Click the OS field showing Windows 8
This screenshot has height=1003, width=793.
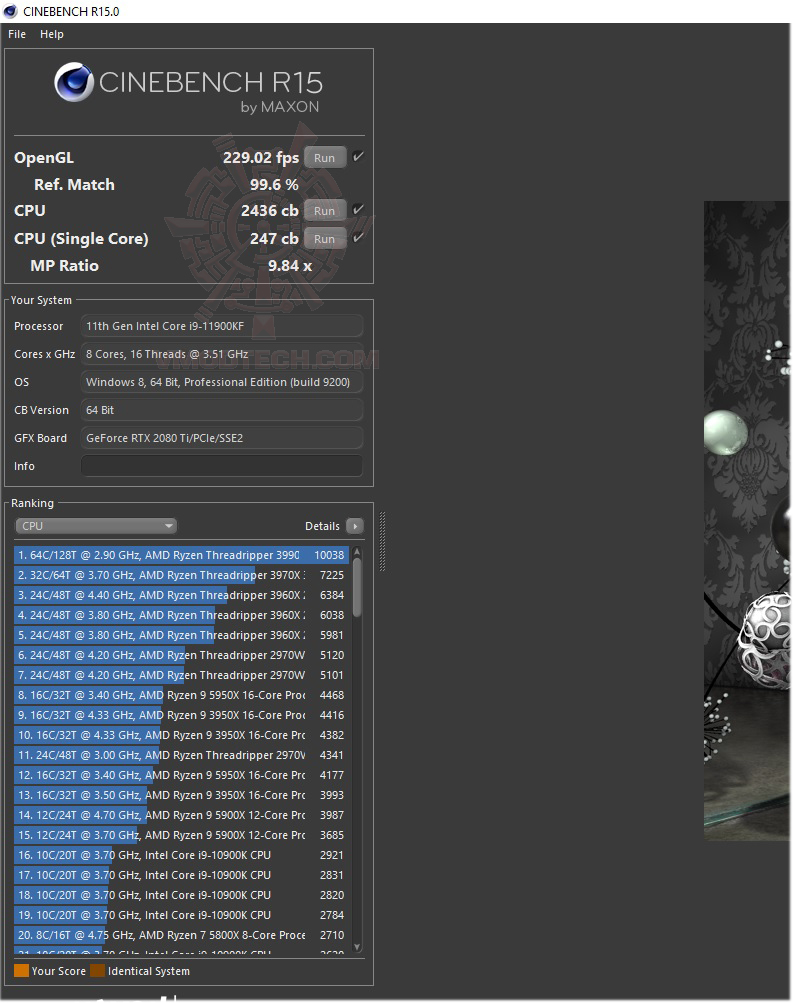pyautogui.click(x=222, y=382)
